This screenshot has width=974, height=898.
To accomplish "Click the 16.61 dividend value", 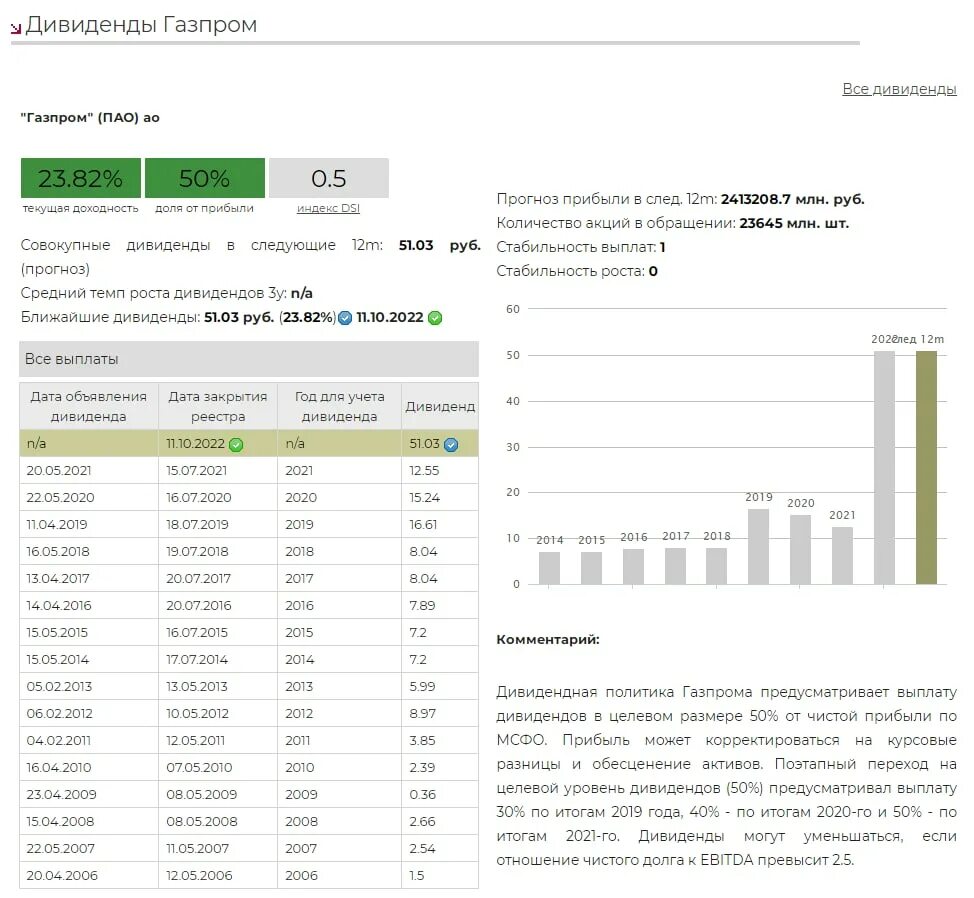I will pos(423,525).
